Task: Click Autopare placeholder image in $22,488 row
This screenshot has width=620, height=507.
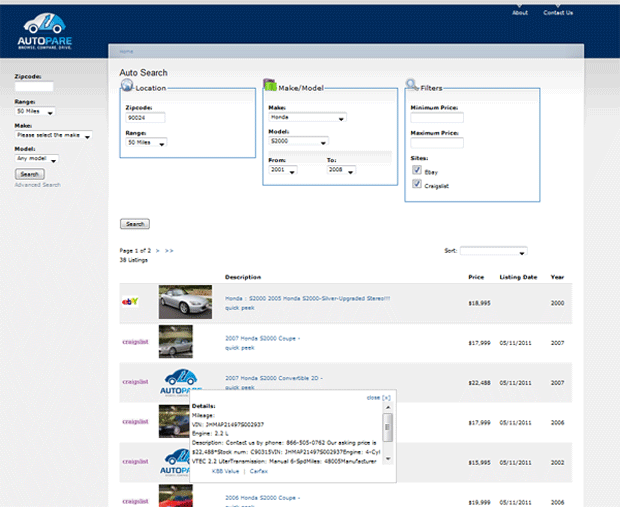Action: (181, 382)
